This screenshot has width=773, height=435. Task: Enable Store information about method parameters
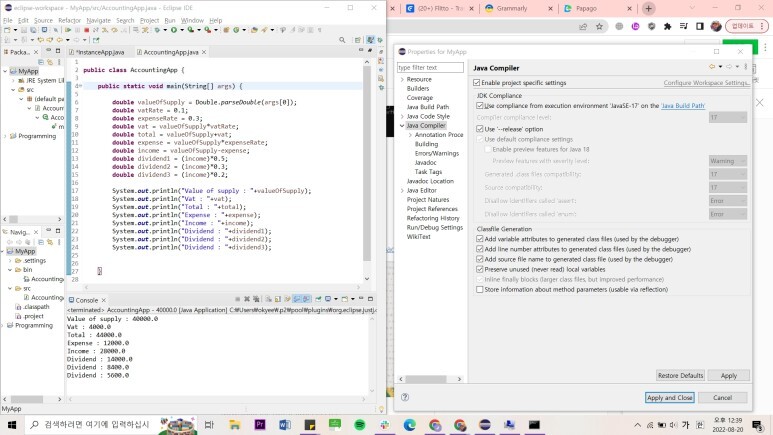(480, 290)
